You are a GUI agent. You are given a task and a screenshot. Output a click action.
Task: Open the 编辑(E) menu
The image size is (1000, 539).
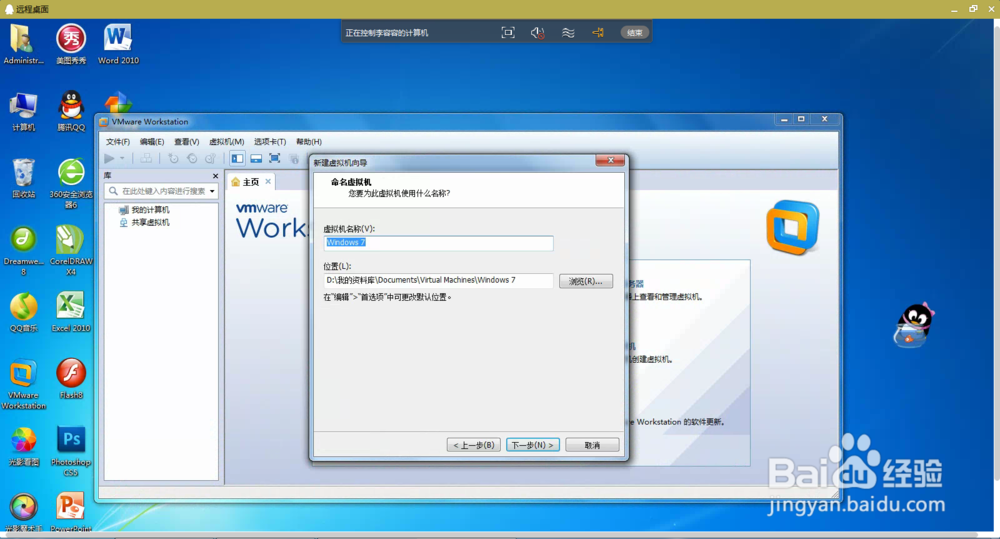[x=152, y=142]
